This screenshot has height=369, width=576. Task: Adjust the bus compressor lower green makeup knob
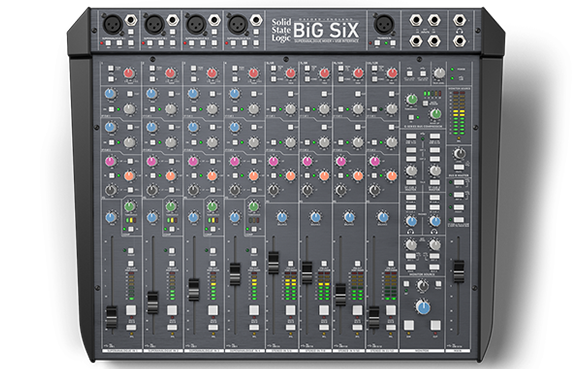click(x=436, y=114)
